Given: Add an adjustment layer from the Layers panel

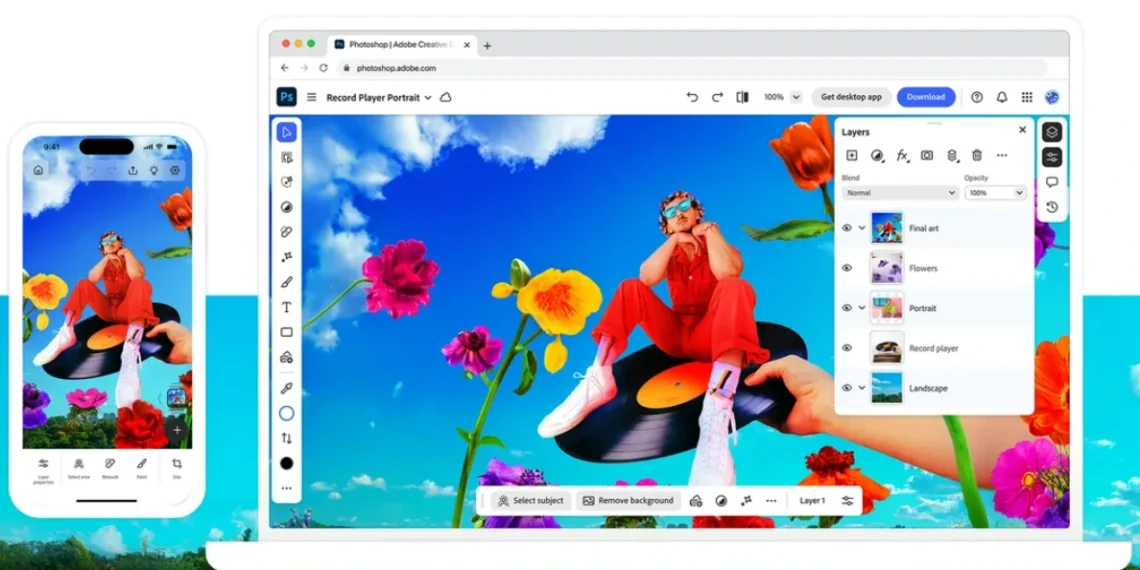Looking at the screenshot, I should click(877, 155).
